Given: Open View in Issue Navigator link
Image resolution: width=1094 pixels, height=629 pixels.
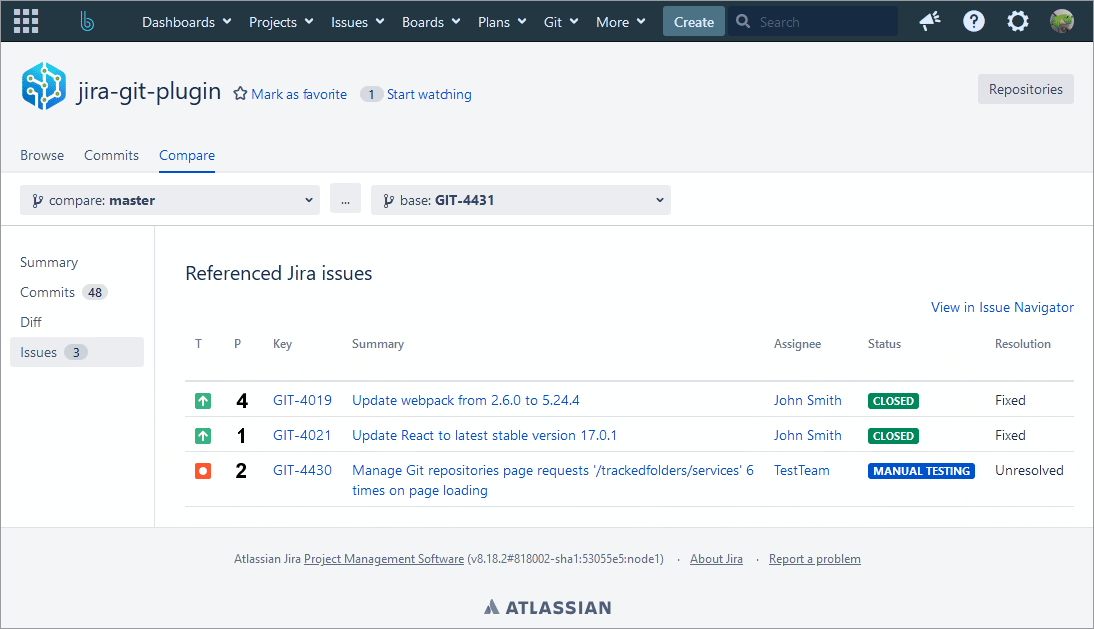Looking at the screenshot, I should [x=1002, y=307].
